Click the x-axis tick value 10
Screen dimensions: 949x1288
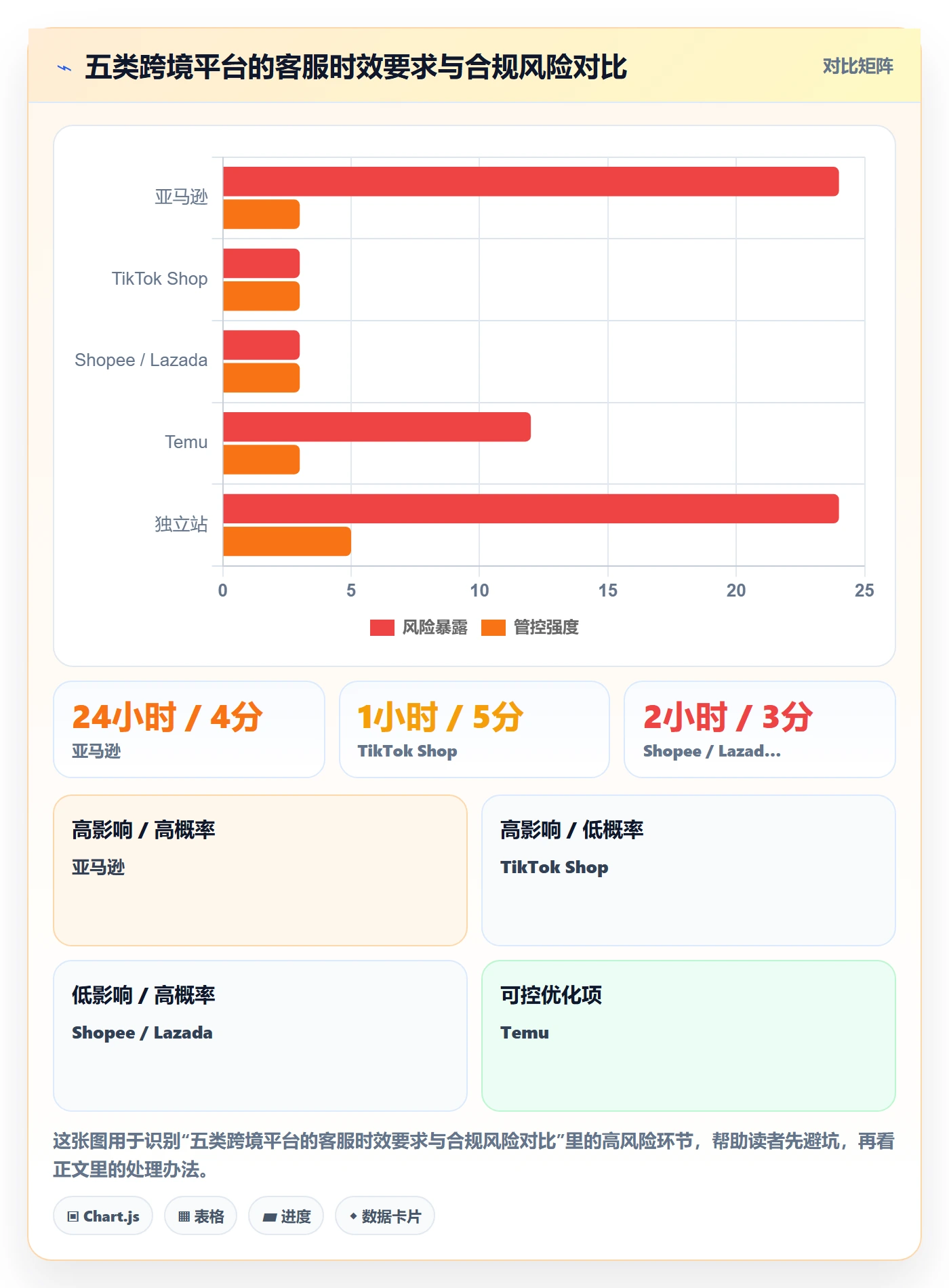pyautogui.click(x=479, y=590)
